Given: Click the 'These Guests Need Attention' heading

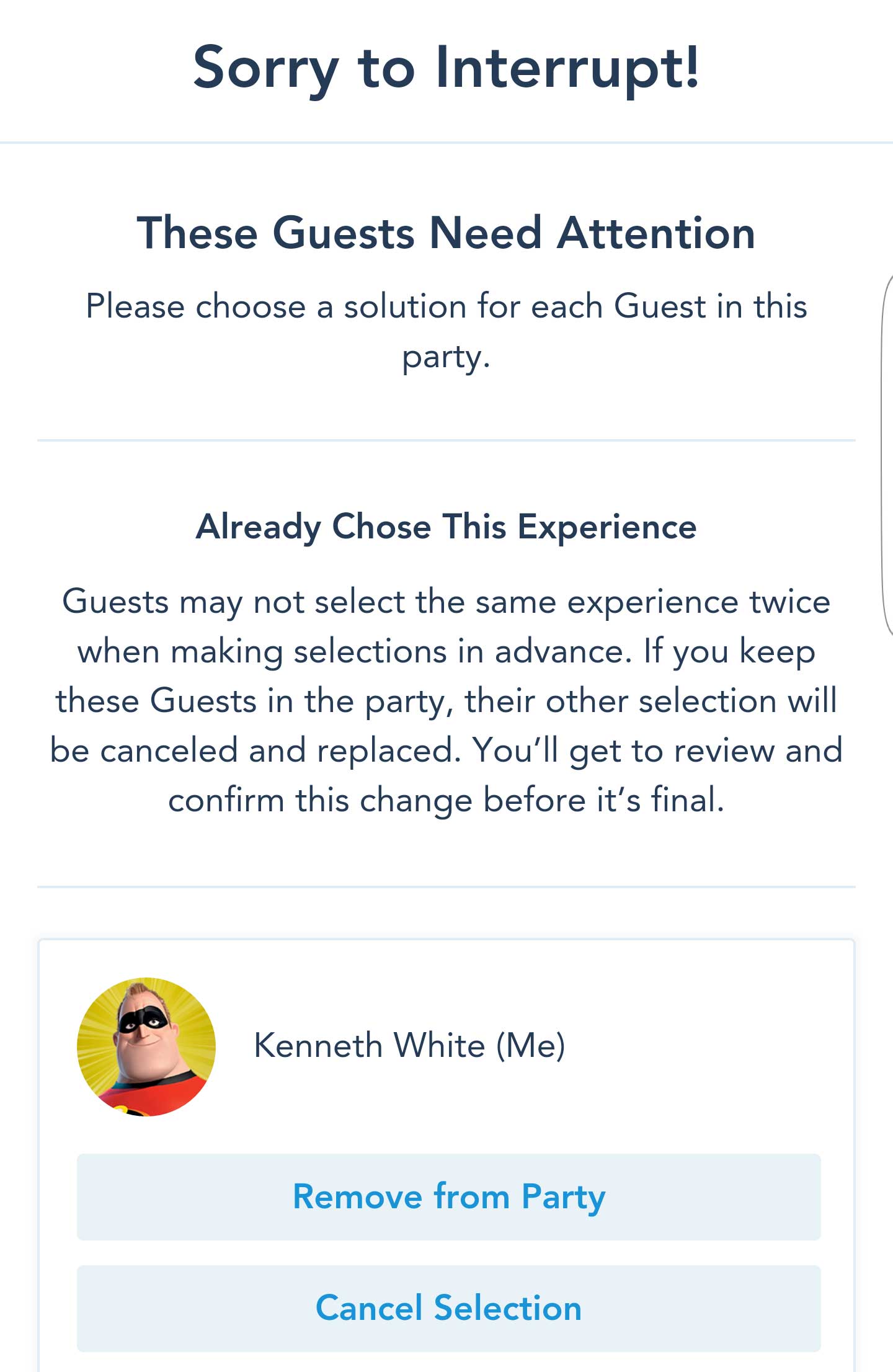Looking at the screenshot, I should [446, 233].
